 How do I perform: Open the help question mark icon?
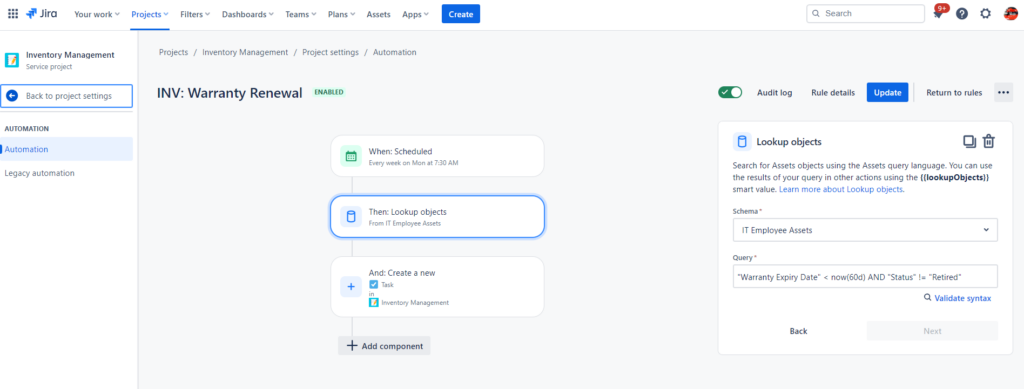[x=962, y=14]
